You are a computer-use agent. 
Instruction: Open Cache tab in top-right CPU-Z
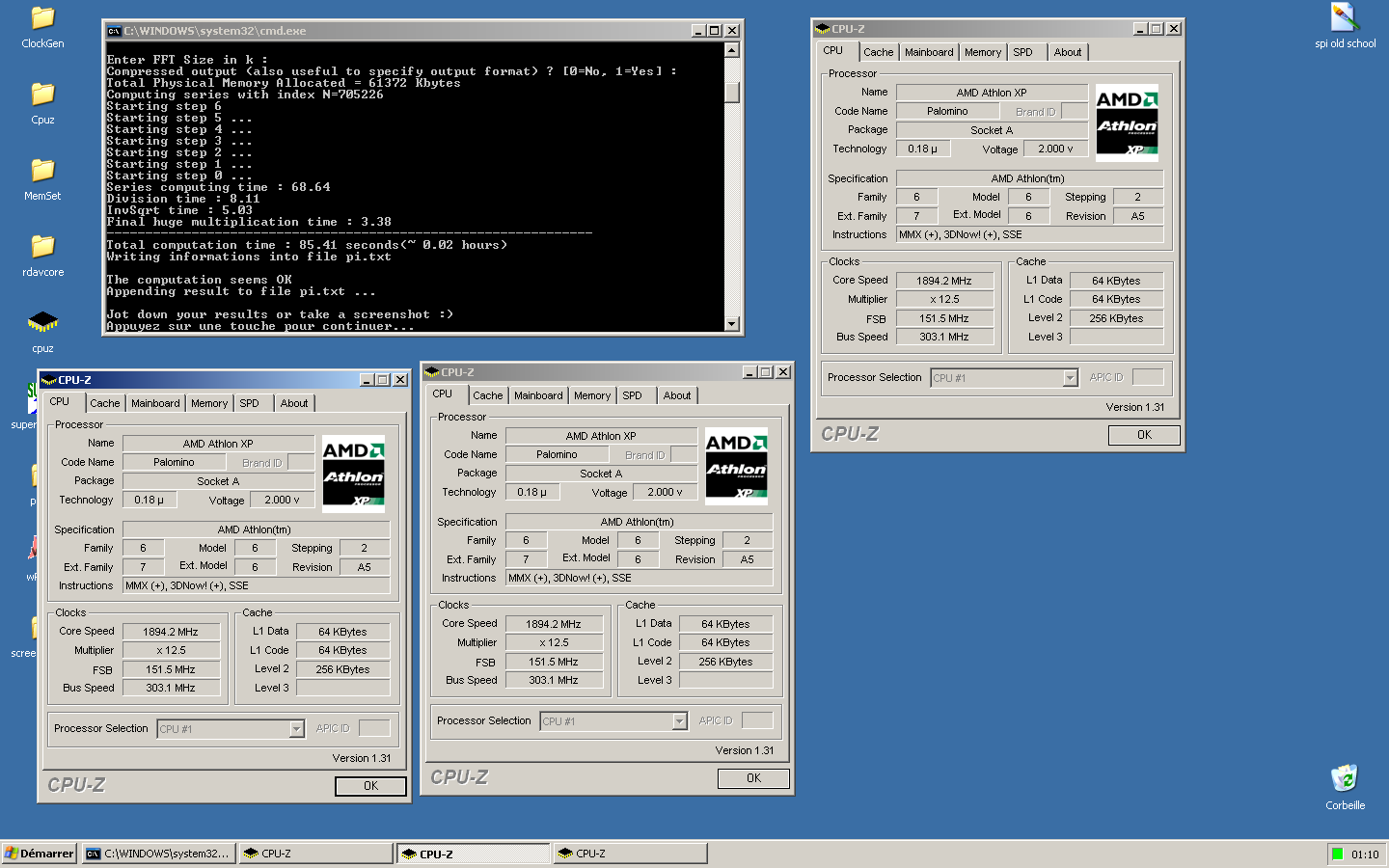[x=878, y=52]
